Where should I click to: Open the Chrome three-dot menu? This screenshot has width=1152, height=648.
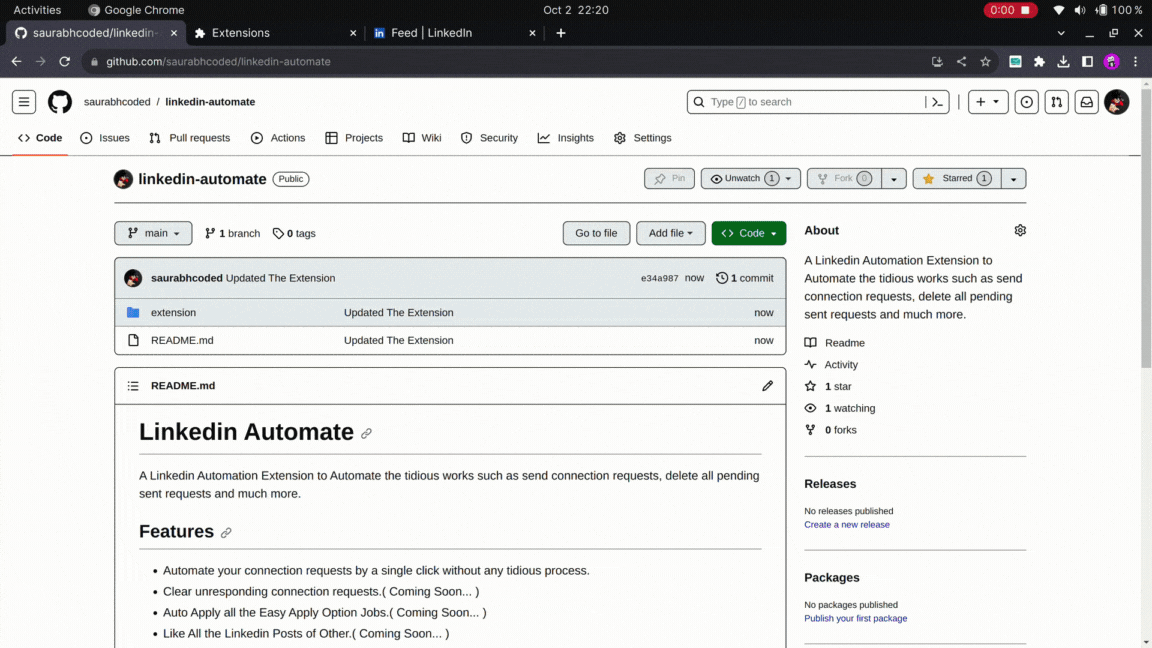(1135, 62)
